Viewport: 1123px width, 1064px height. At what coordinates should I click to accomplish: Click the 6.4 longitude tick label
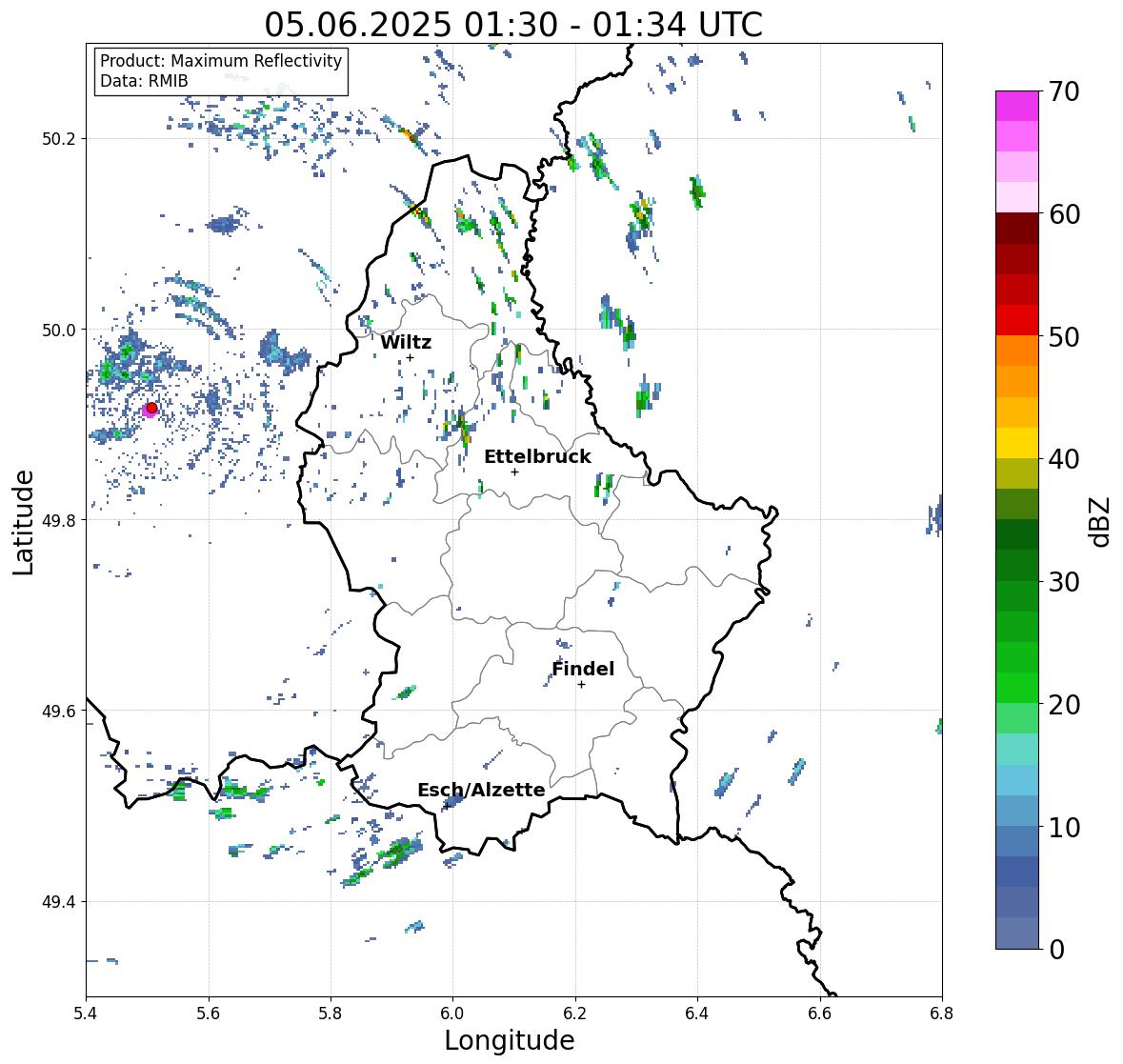pos(697,1014)
